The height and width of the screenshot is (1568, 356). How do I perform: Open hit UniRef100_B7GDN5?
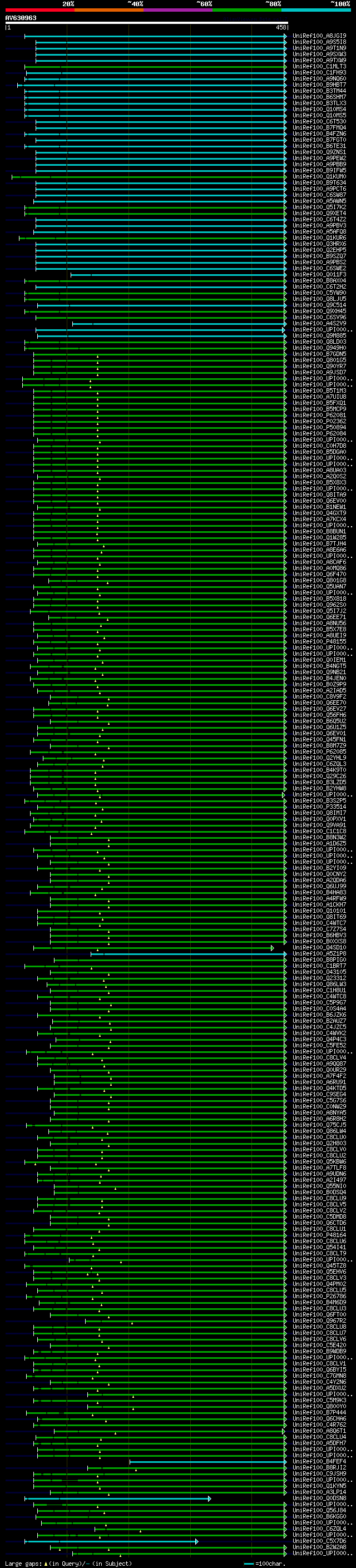[x=319, y=354]
